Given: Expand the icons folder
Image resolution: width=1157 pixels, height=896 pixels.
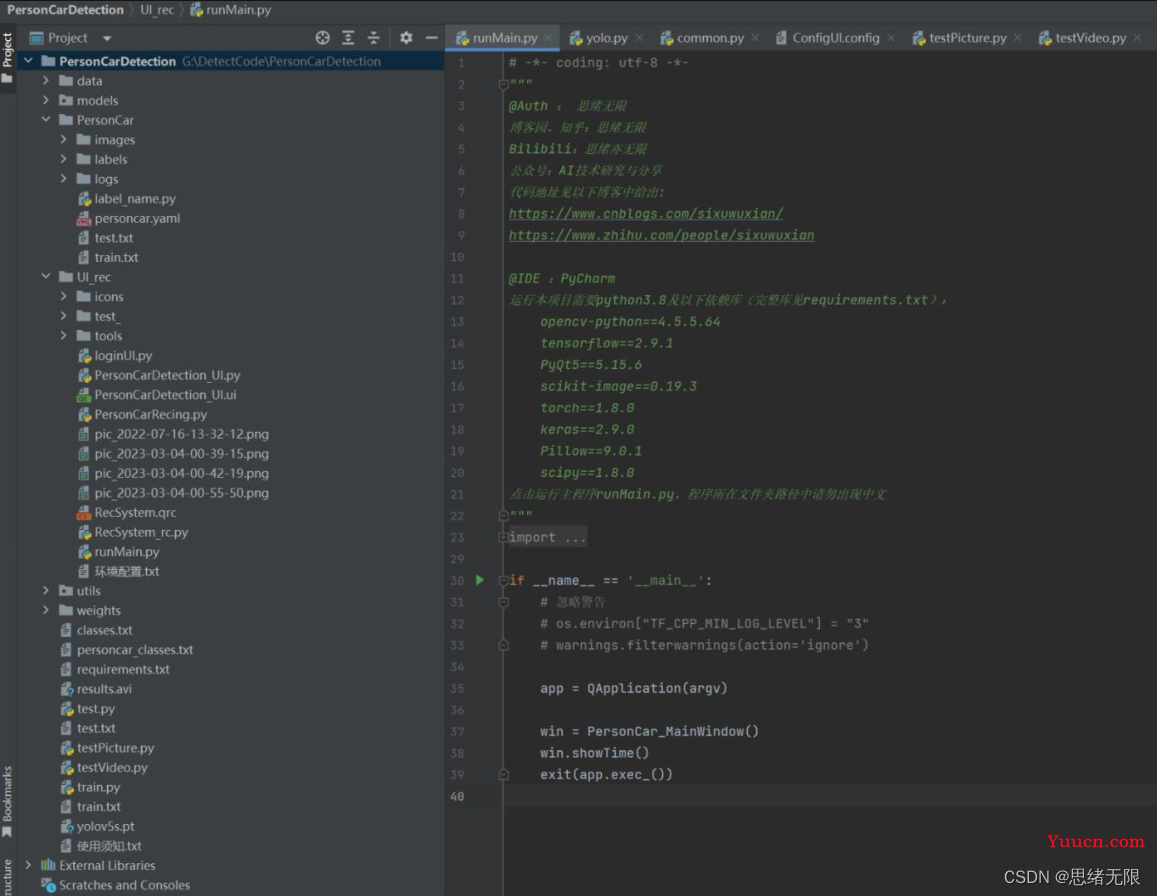Looking at the screenshot, I should [63, 297].
